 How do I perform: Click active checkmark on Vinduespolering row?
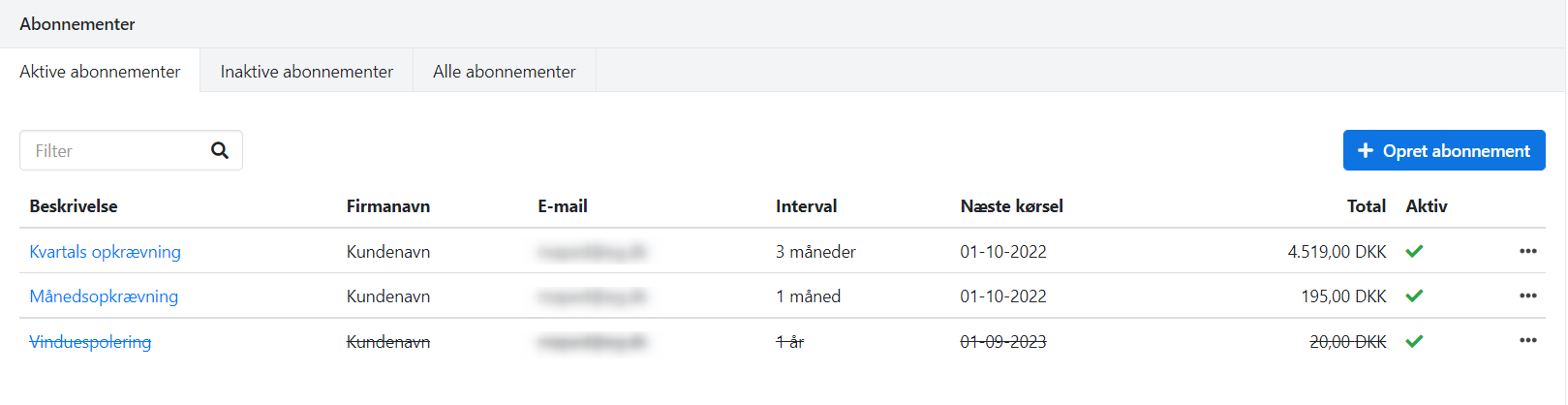[x=1414, y=341]
